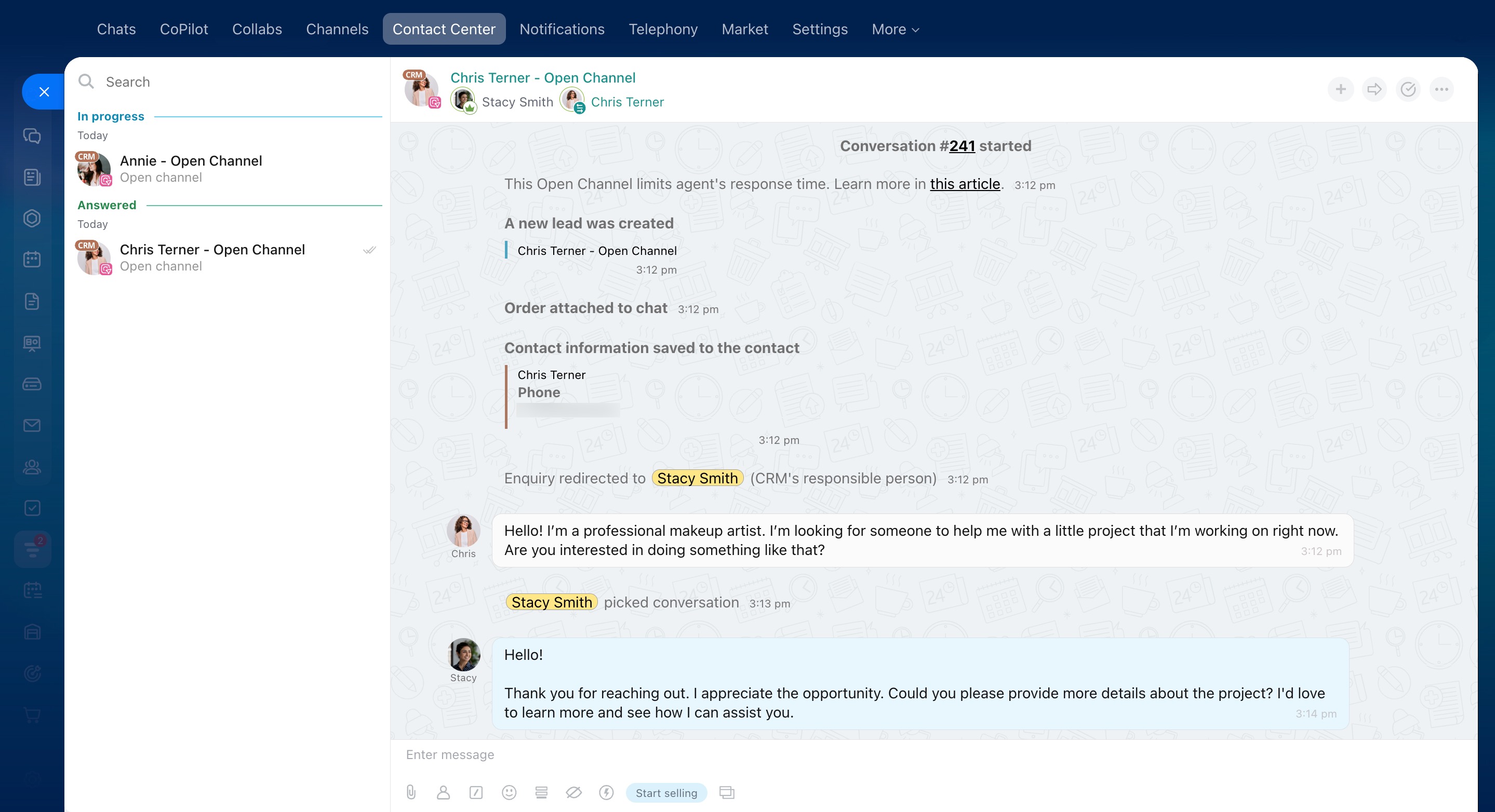Open the emoji picker smiley icon
This screenshot has width=1495, height=812.
point(509,792)
